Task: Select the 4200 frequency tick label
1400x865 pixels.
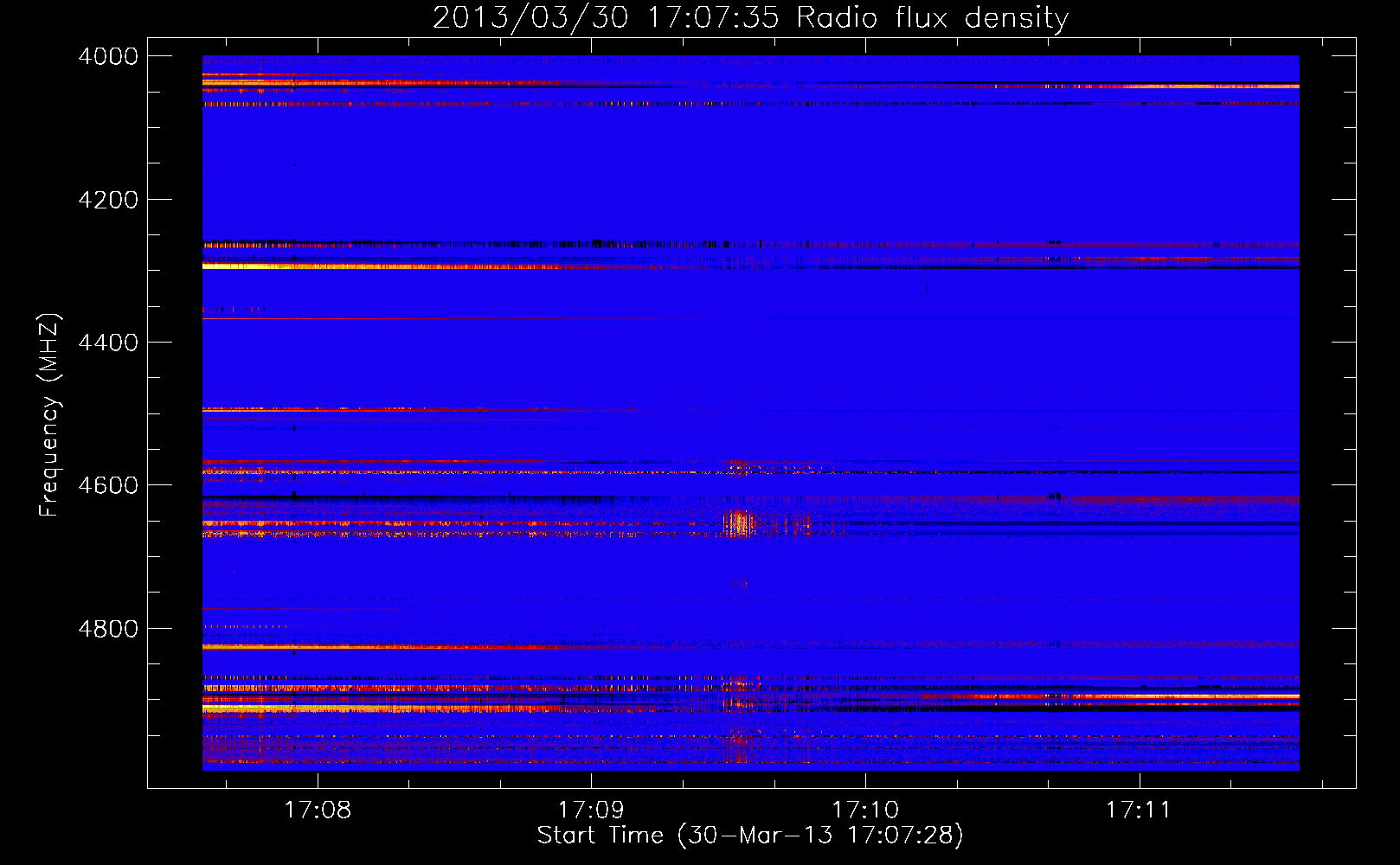Action: [x=108, y=200]
